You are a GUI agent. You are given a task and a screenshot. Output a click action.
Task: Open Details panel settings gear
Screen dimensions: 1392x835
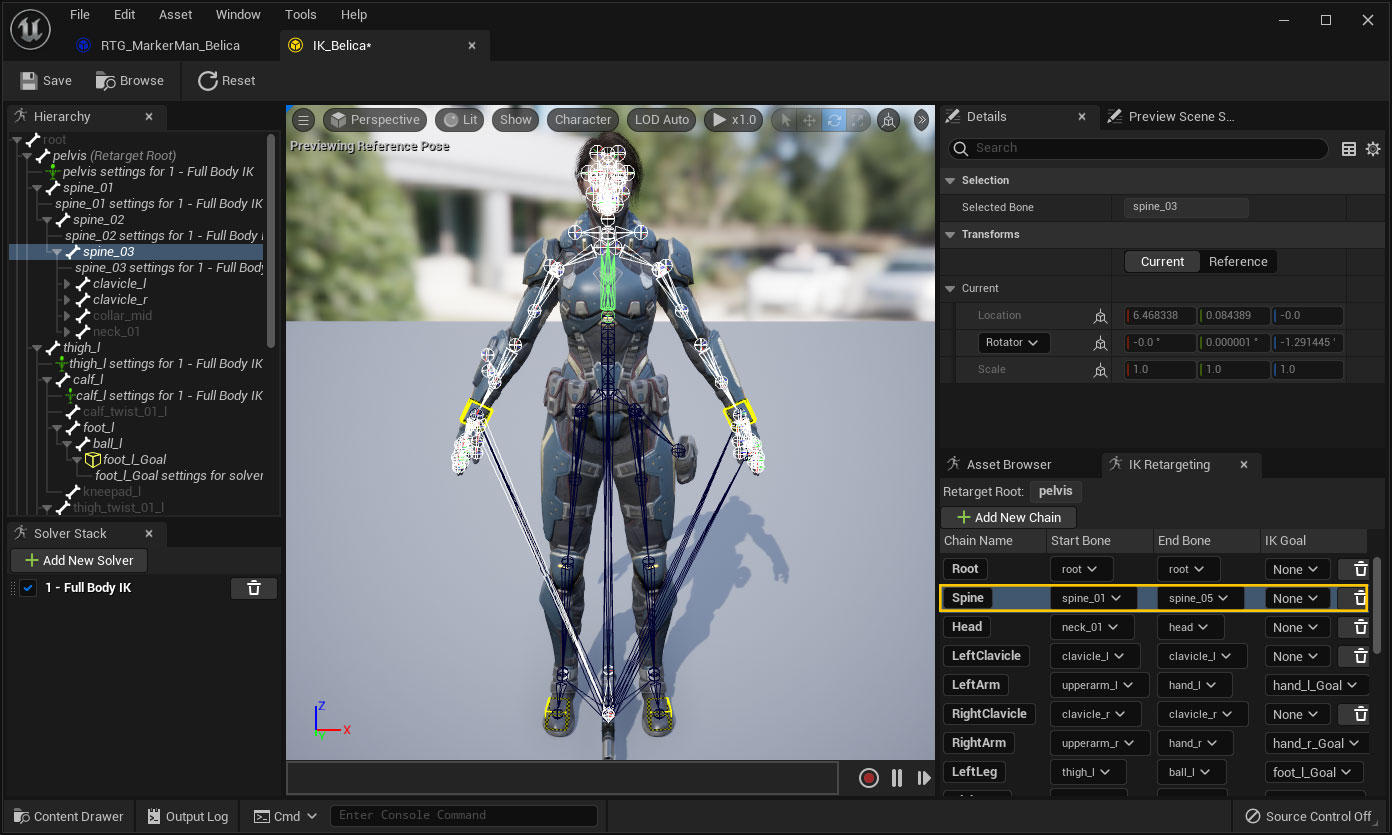(1373, 149)
